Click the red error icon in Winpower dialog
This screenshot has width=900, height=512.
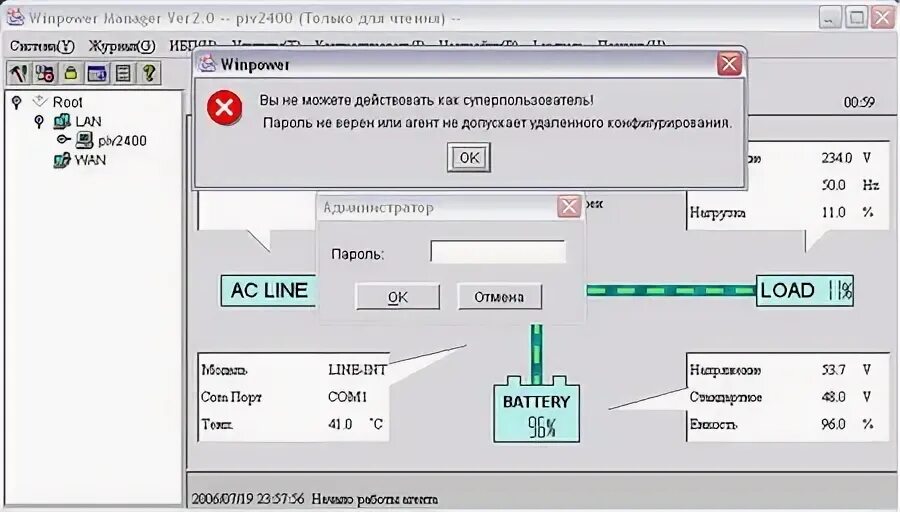pyautogui.click(x=224, y=107)
